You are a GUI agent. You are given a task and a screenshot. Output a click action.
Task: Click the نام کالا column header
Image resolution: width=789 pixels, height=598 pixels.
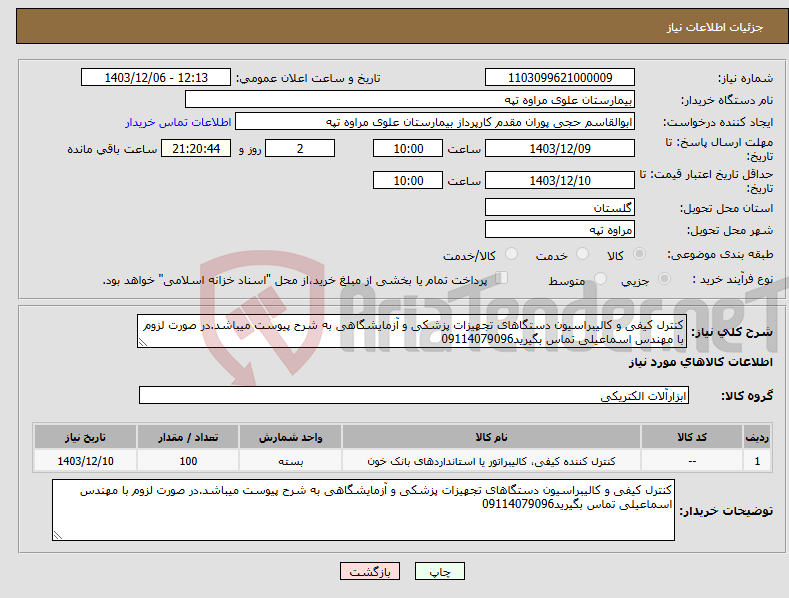click(x=491, y=437)
